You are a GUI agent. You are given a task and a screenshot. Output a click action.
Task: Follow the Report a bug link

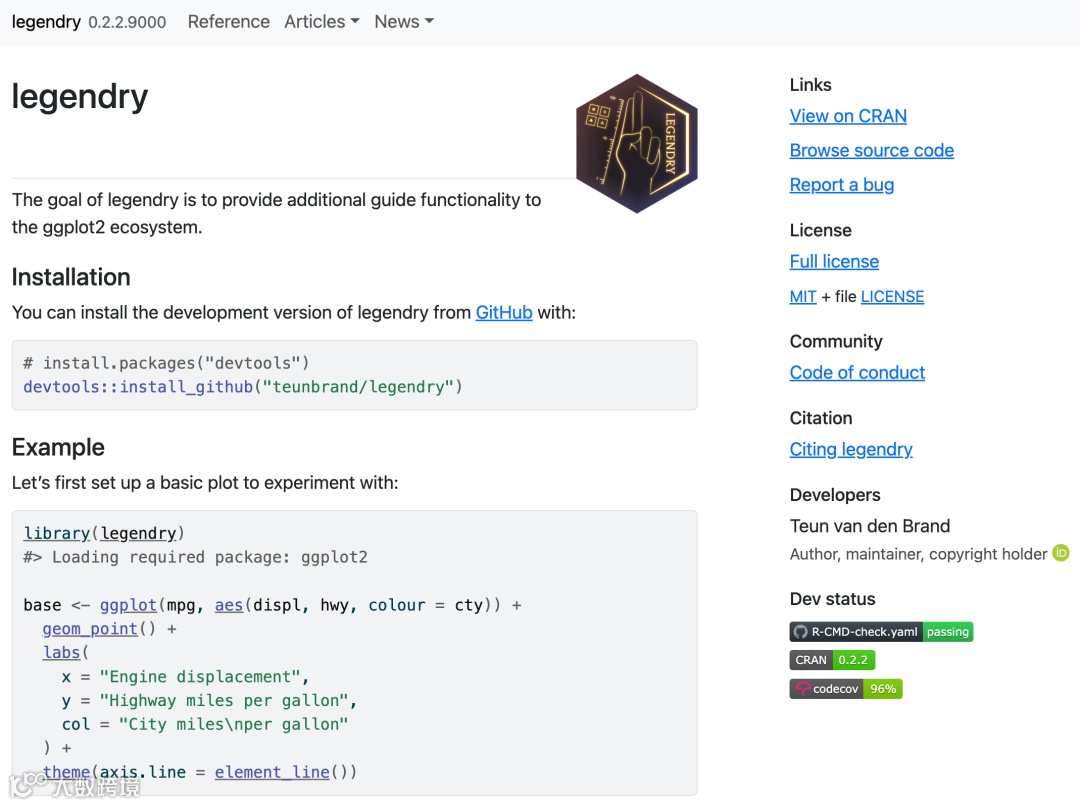point(841,185)
